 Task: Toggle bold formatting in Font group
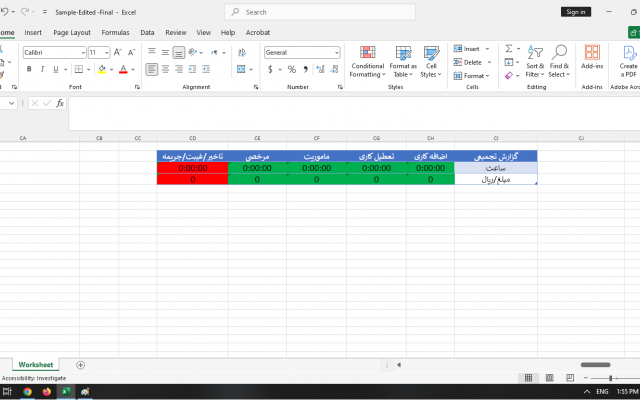click(29, 69)
